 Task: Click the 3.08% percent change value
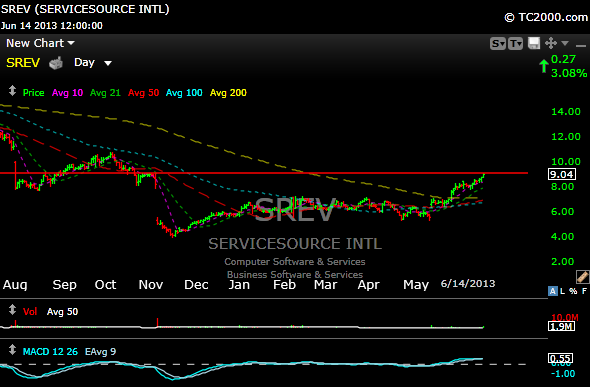pyautogui.click(x=569, y=73)
